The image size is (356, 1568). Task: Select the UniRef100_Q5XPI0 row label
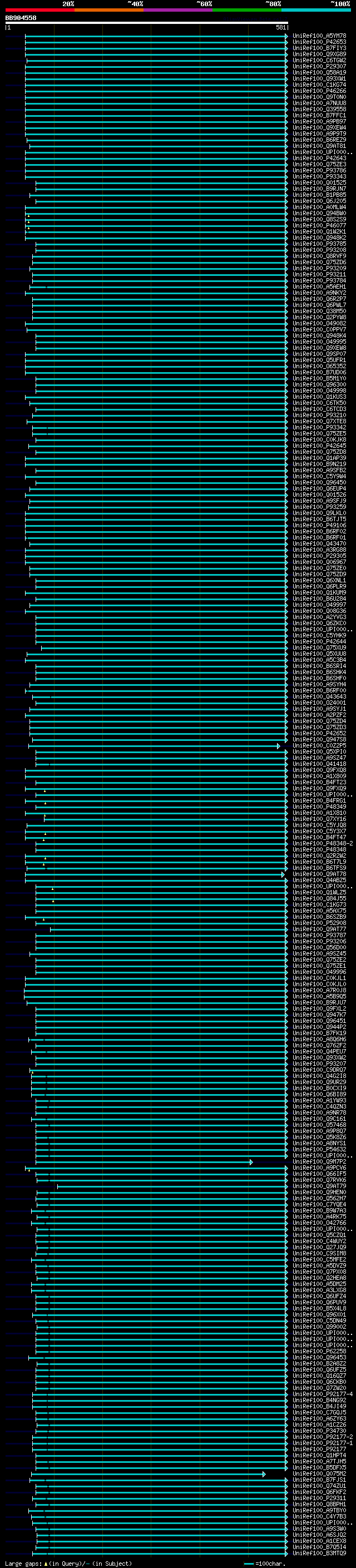(319, 752)
